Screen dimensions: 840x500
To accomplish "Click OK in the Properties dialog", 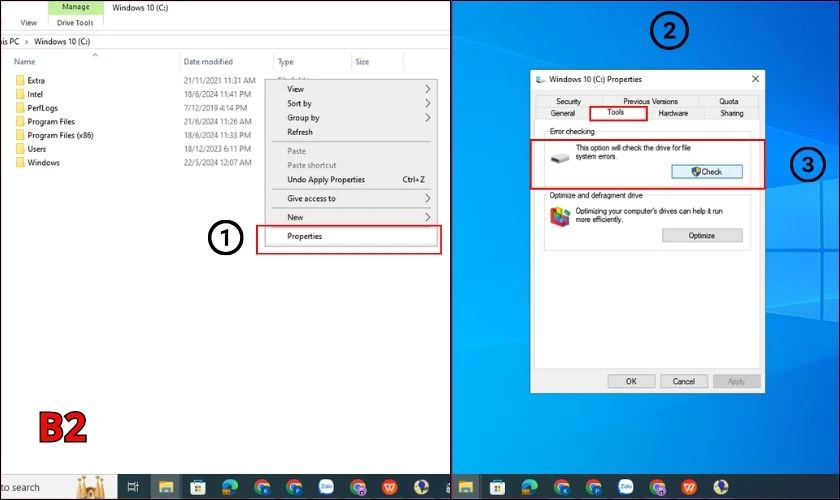I will click(x=631, y=381).
